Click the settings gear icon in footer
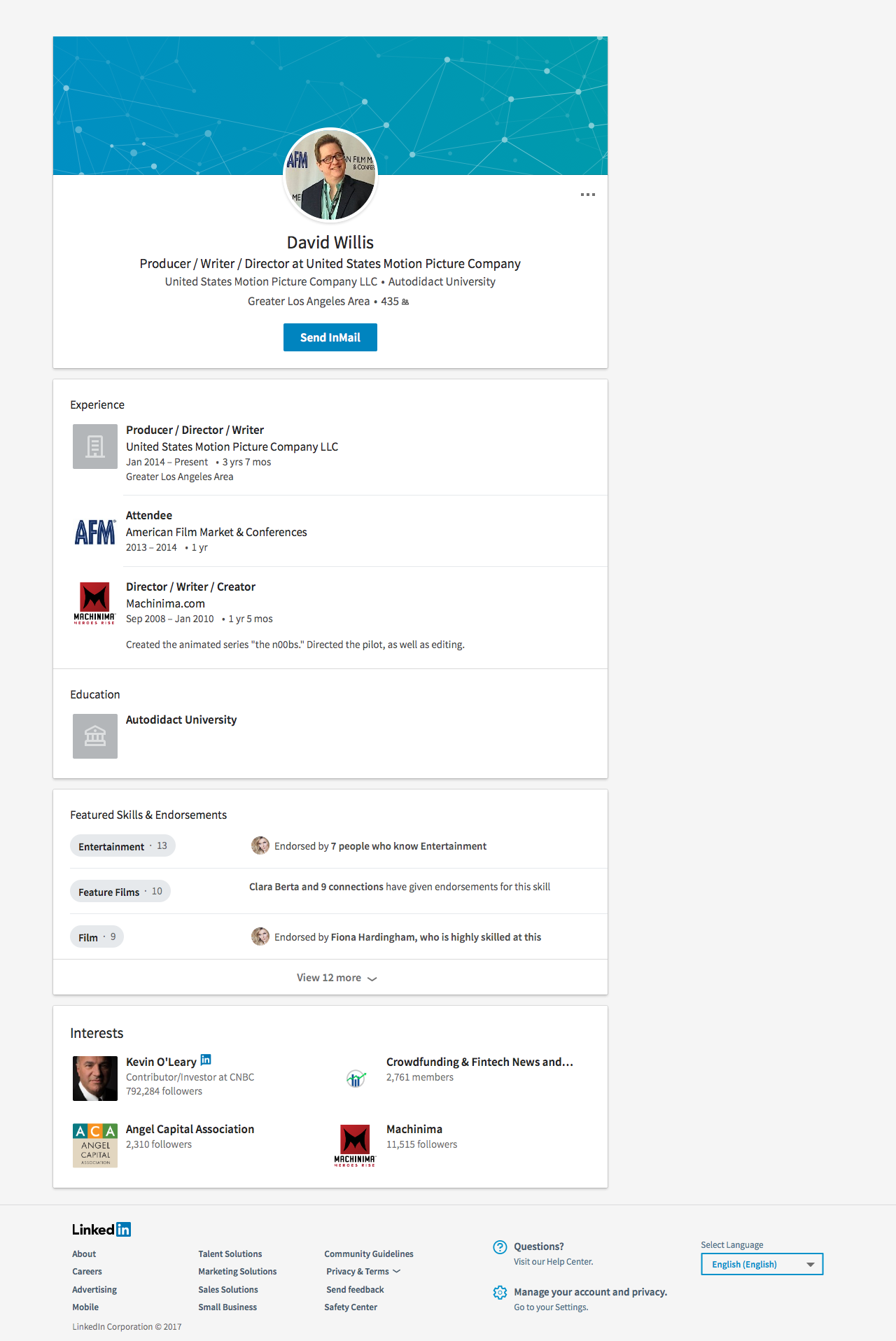Image resolution: width=896 pixels, height=1341 pixels. [500, 1293]
